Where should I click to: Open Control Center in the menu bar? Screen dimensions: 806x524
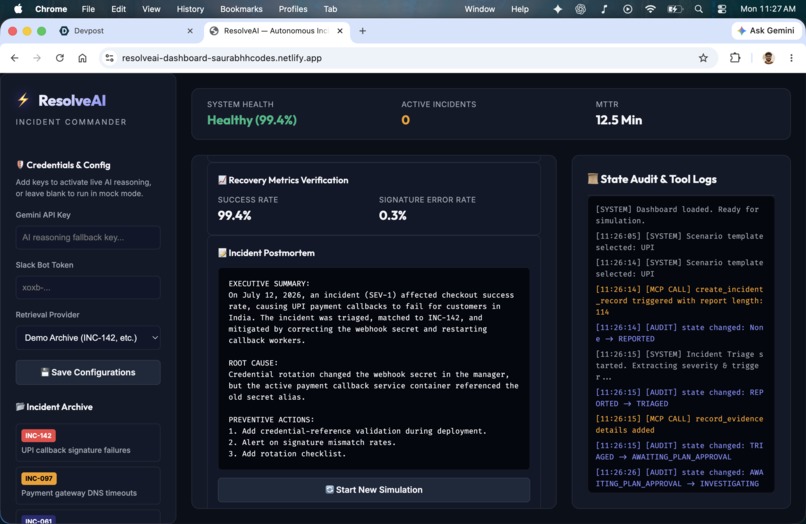[722, 9]
